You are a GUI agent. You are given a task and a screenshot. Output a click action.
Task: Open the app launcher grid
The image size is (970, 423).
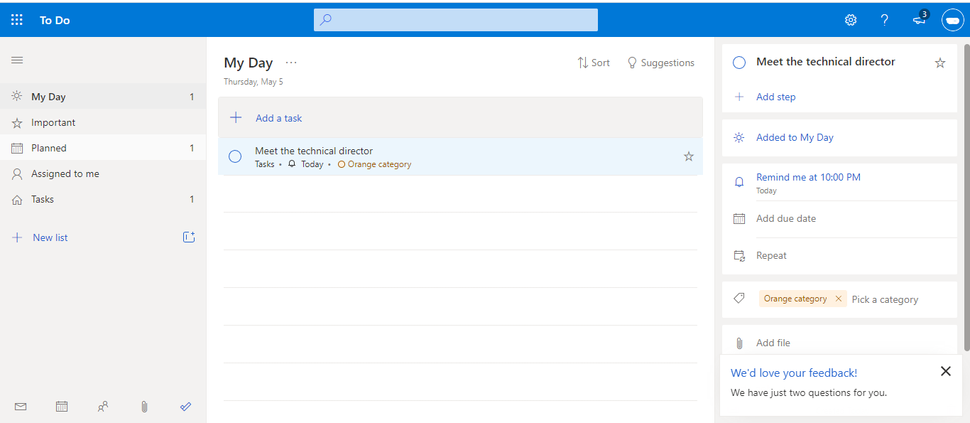[16, 20]
